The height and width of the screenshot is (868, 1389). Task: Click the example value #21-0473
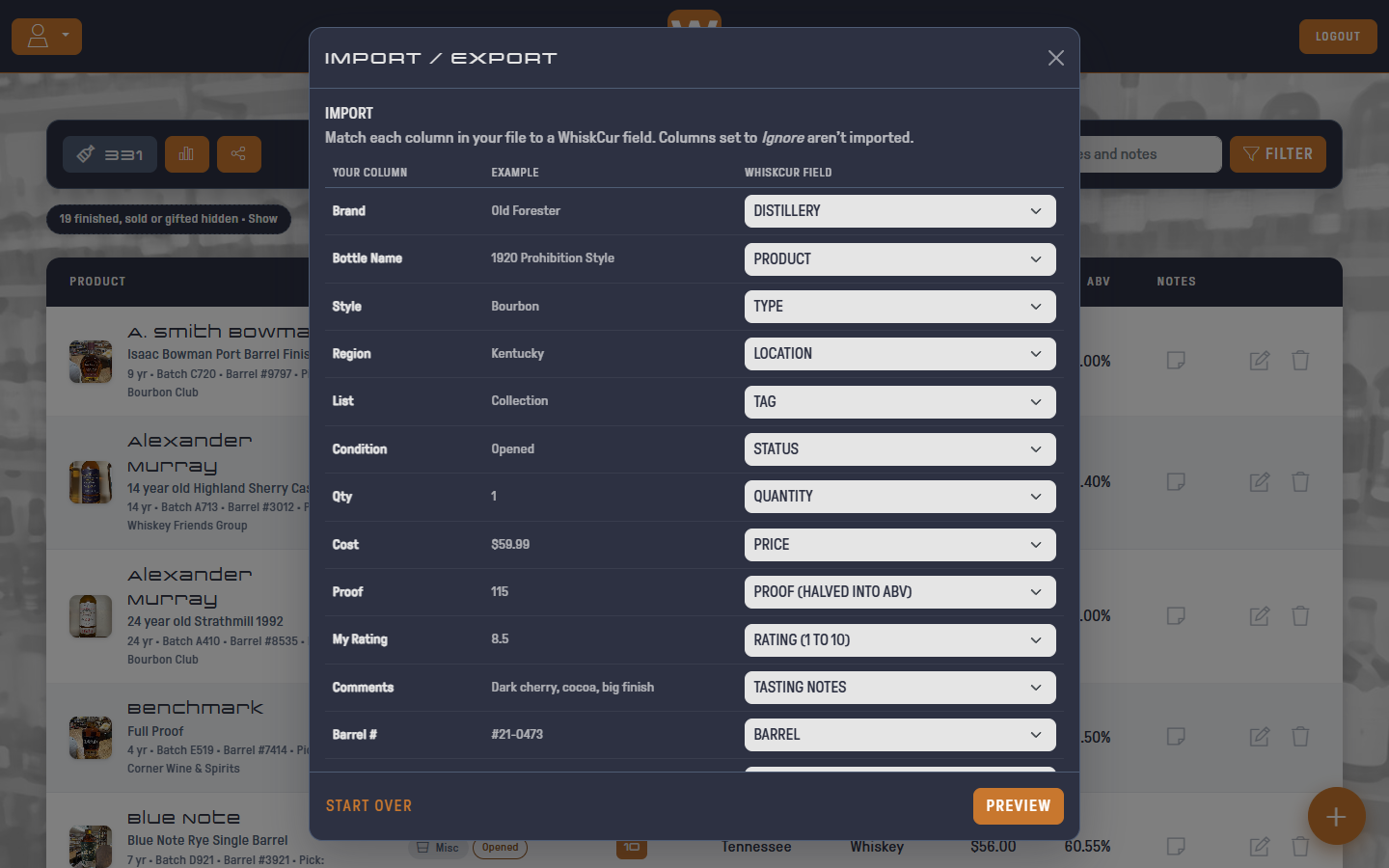517,734
